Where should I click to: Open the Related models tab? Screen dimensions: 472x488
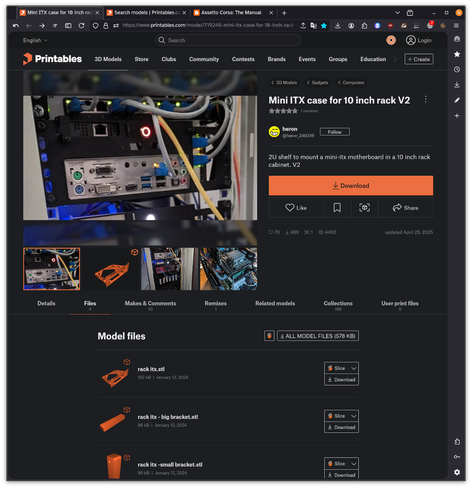click(275, 303)
